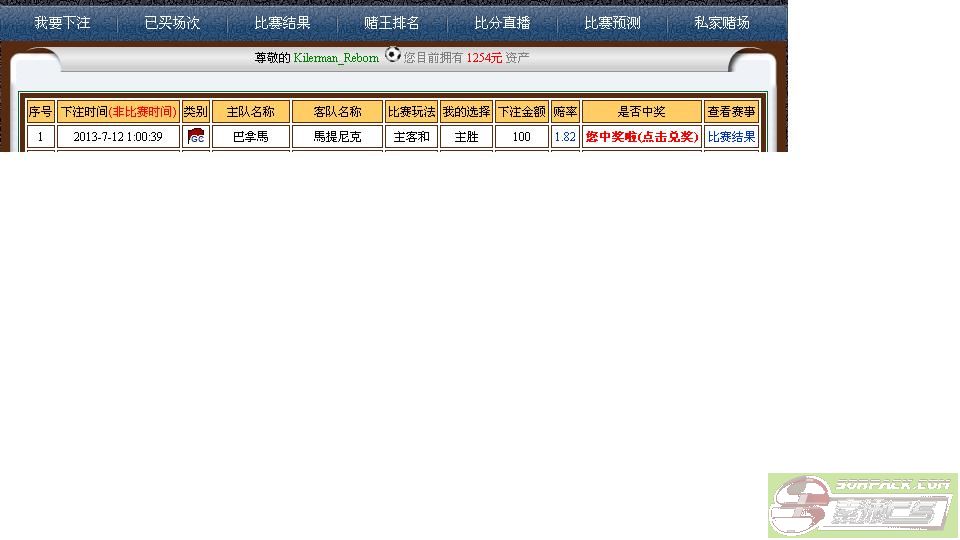Screen dimensions: 960x540
Task: Click the 是否中奖 column header
Action: point(642,112)
